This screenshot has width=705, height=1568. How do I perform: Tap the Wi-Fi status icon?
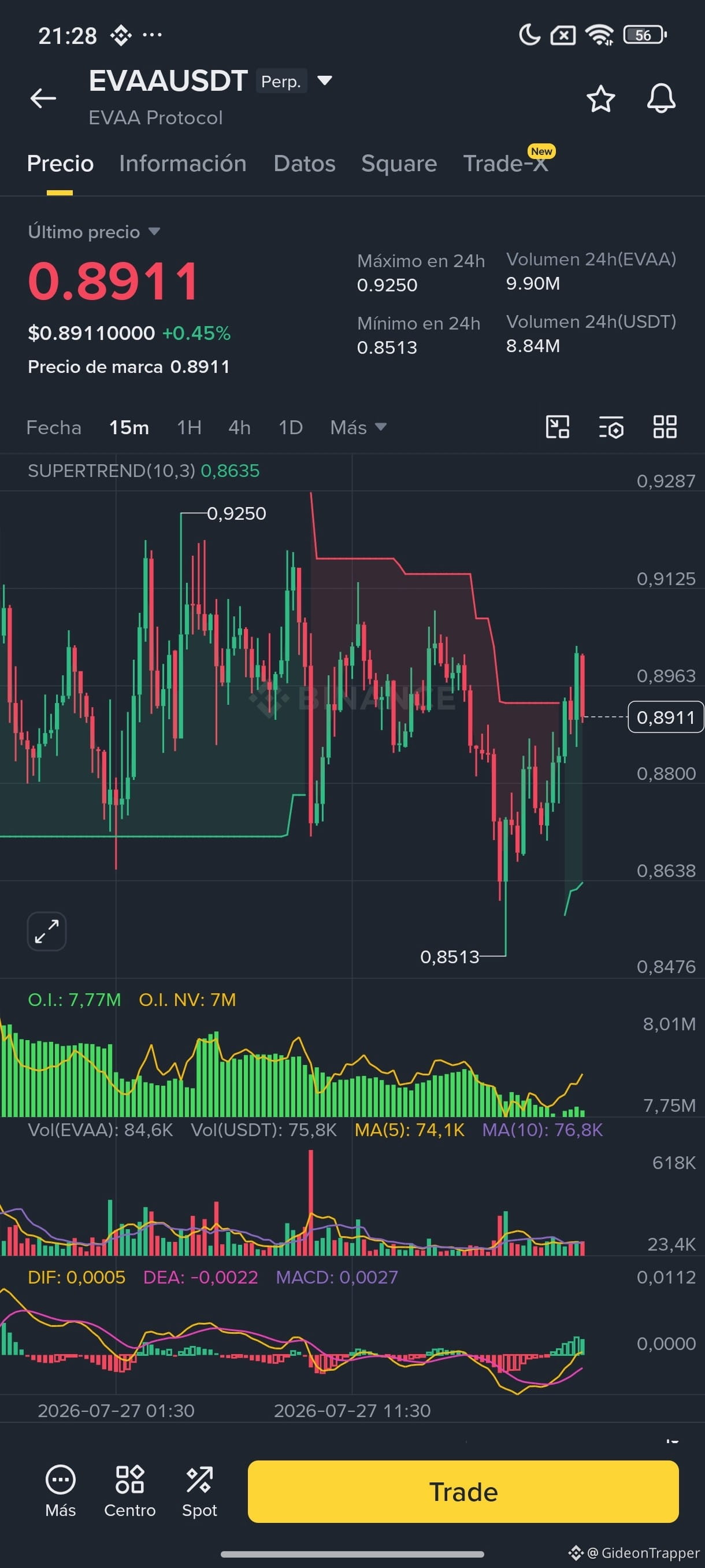click(x=599, y=35)
